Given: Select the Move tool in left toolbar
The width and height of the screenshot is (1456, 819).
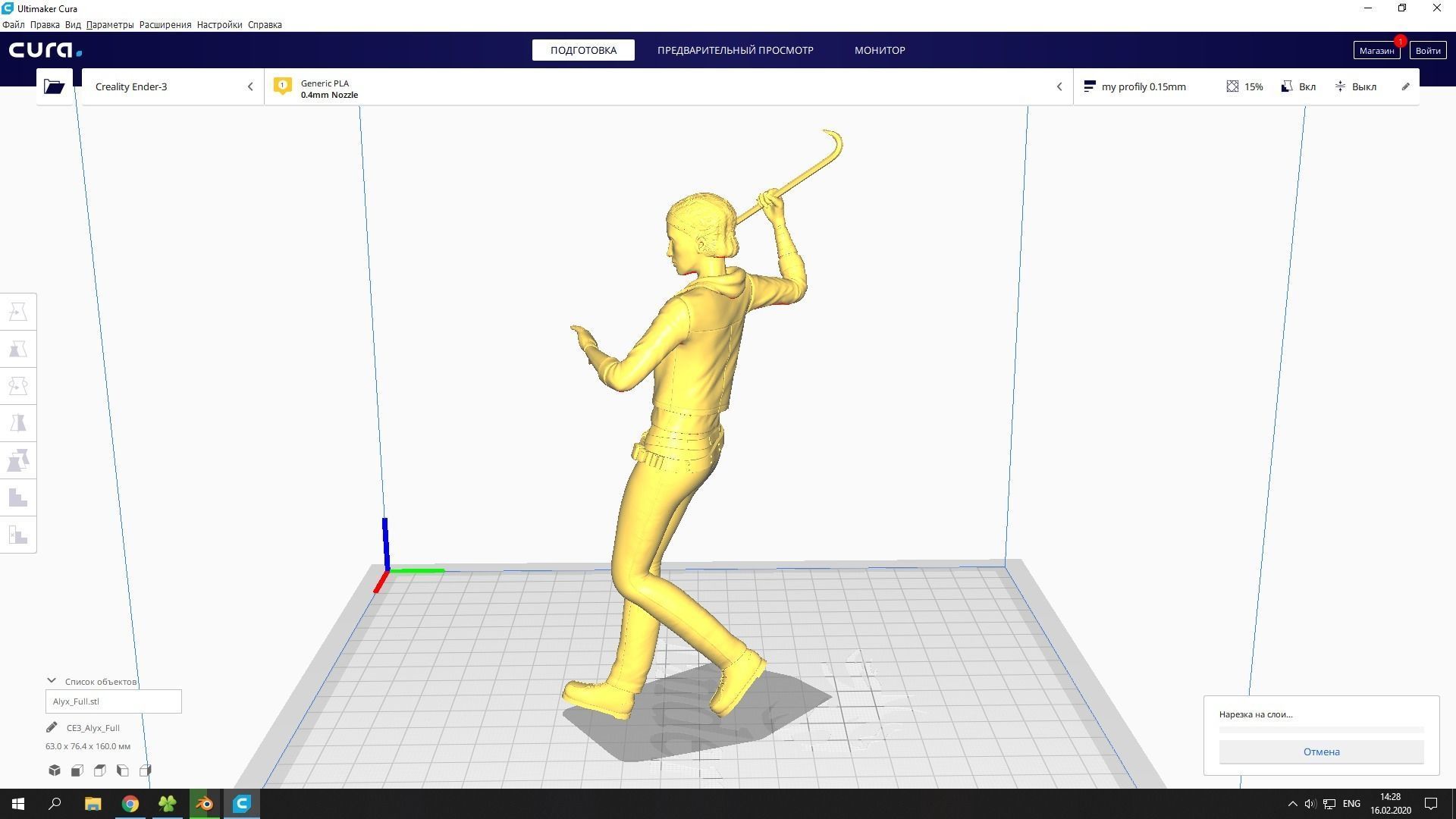Looking at the screenshot, I should (x=18, y=312).
